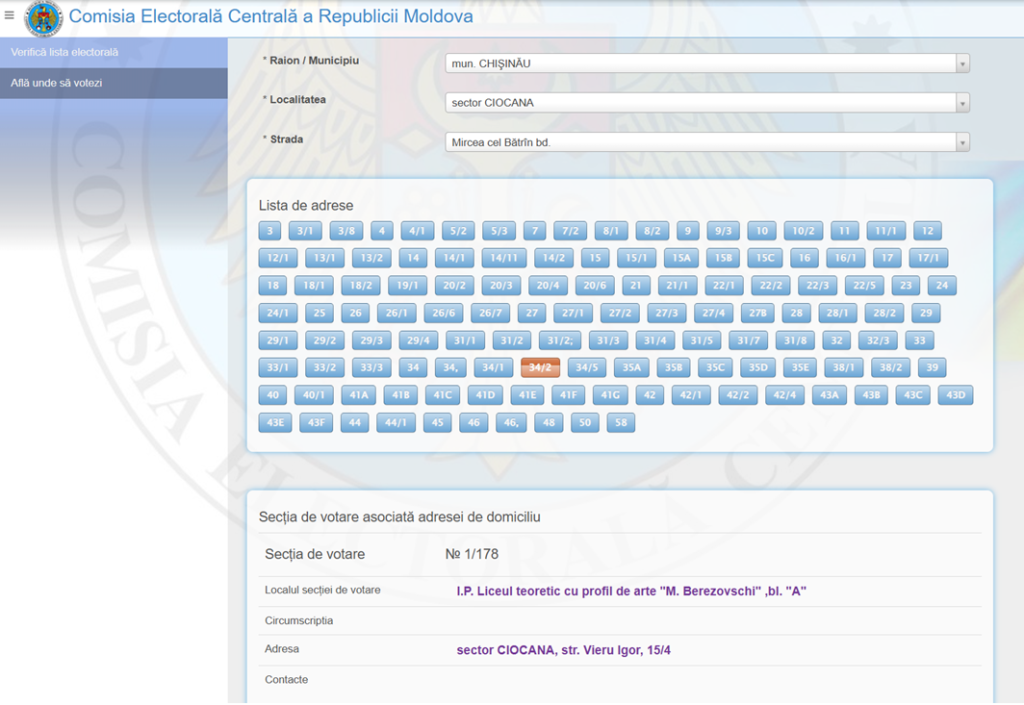Select the highlighted address 34/2

(540, 368)
